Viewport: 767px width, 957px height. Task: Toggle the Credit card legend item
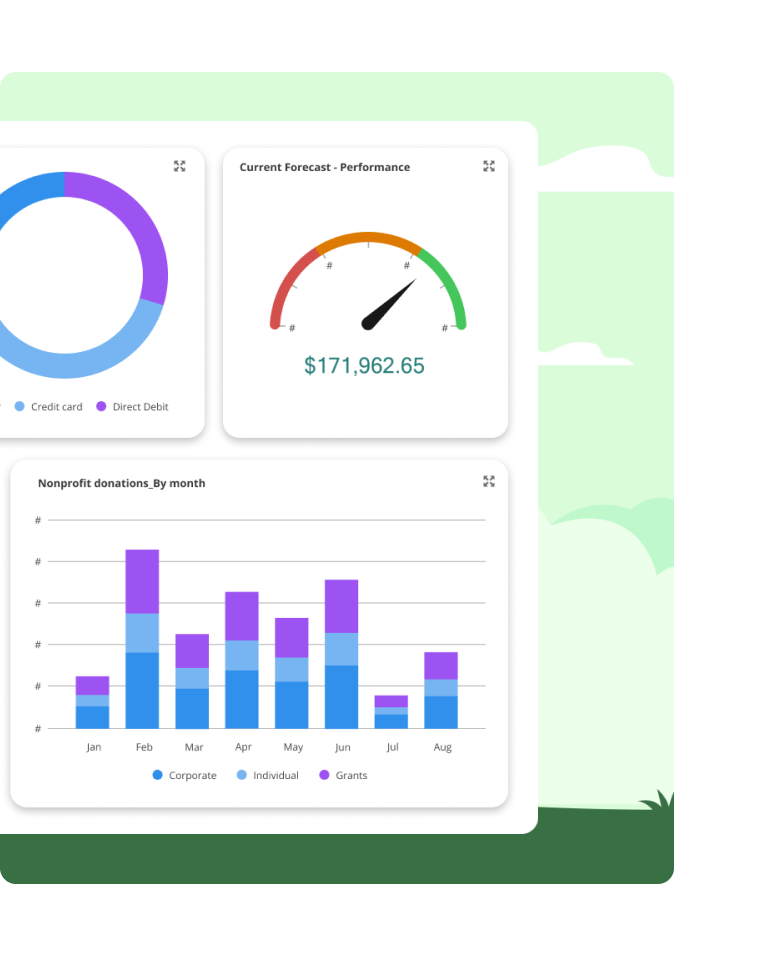pyautogui.click(x=48, y=406)
